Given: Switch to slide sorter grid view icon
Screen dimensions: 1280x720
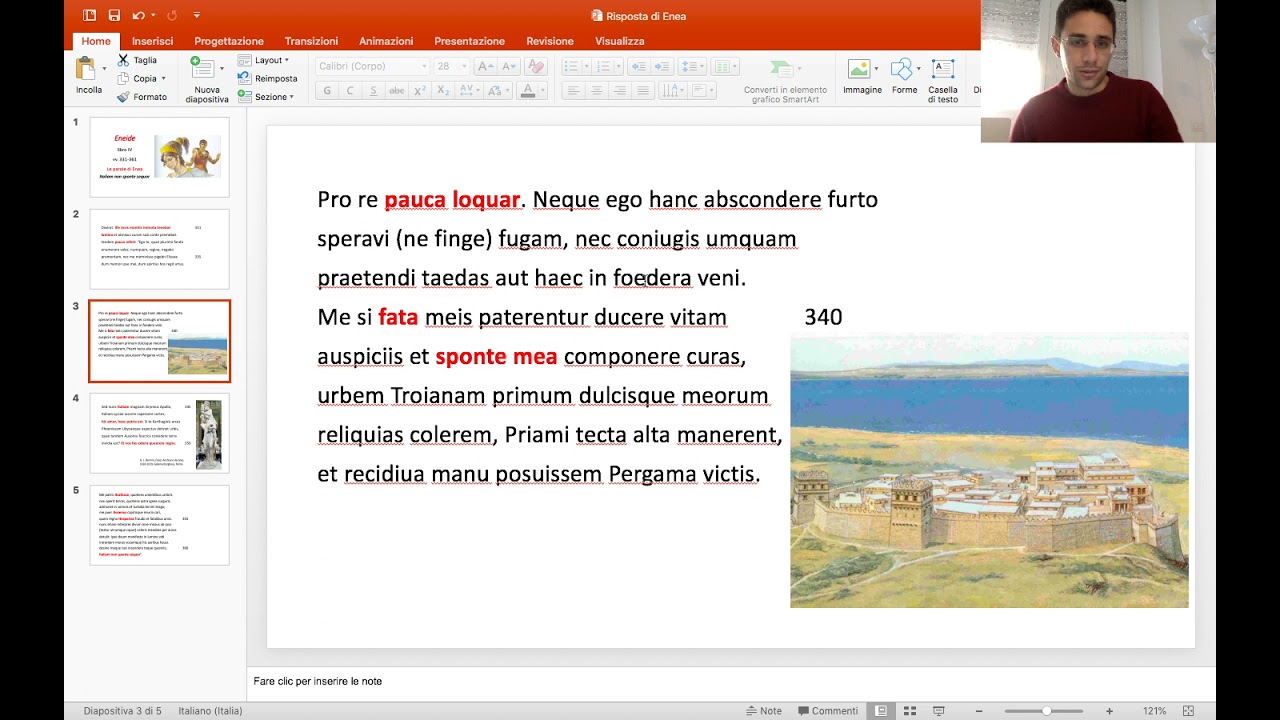Looking at the screenshot, I should tap(909, 711).
